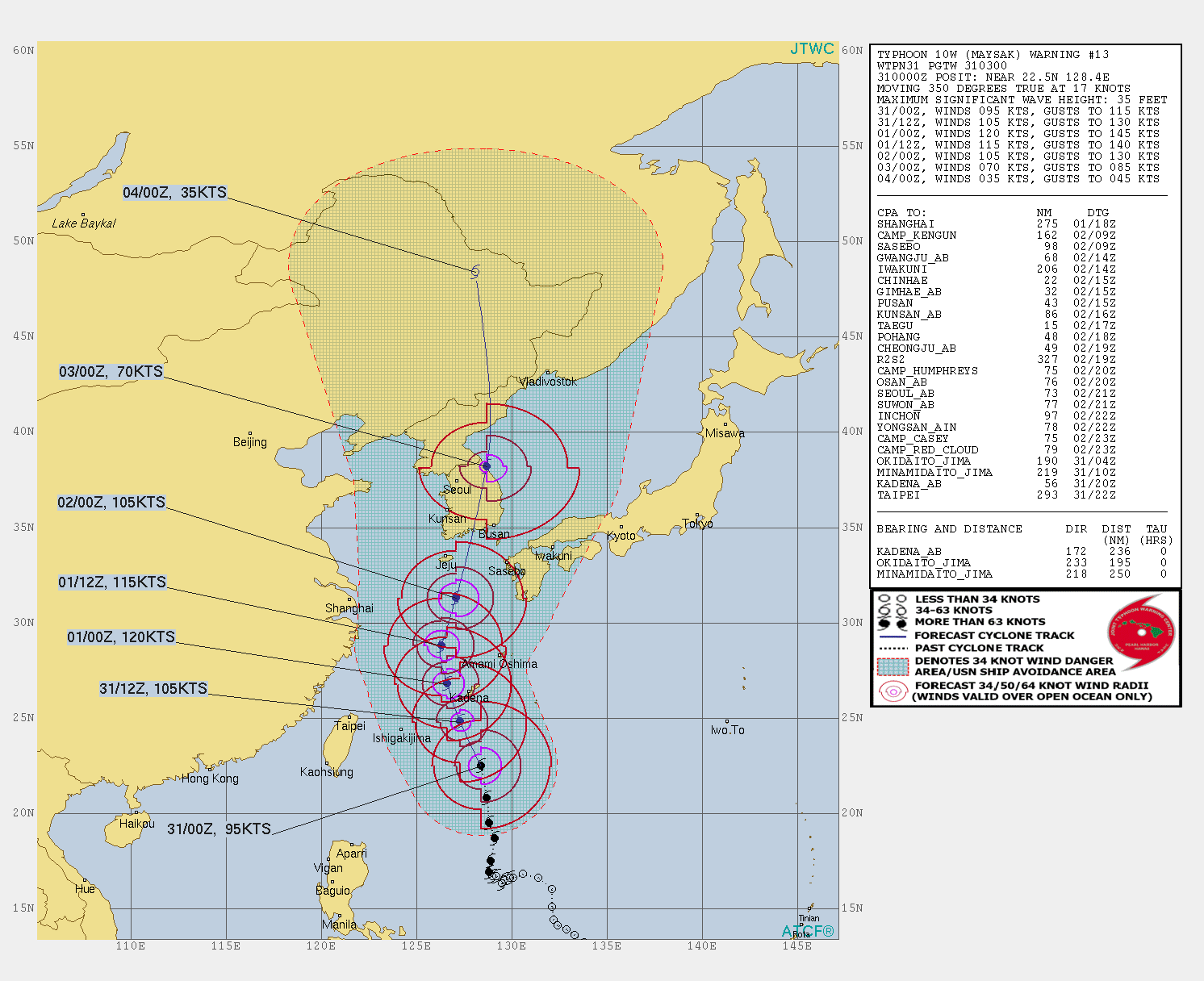This screenshot has height=981, width=1204.
Task: Click the TAEGU row in CPA table
Action: (x=997, y=326)
